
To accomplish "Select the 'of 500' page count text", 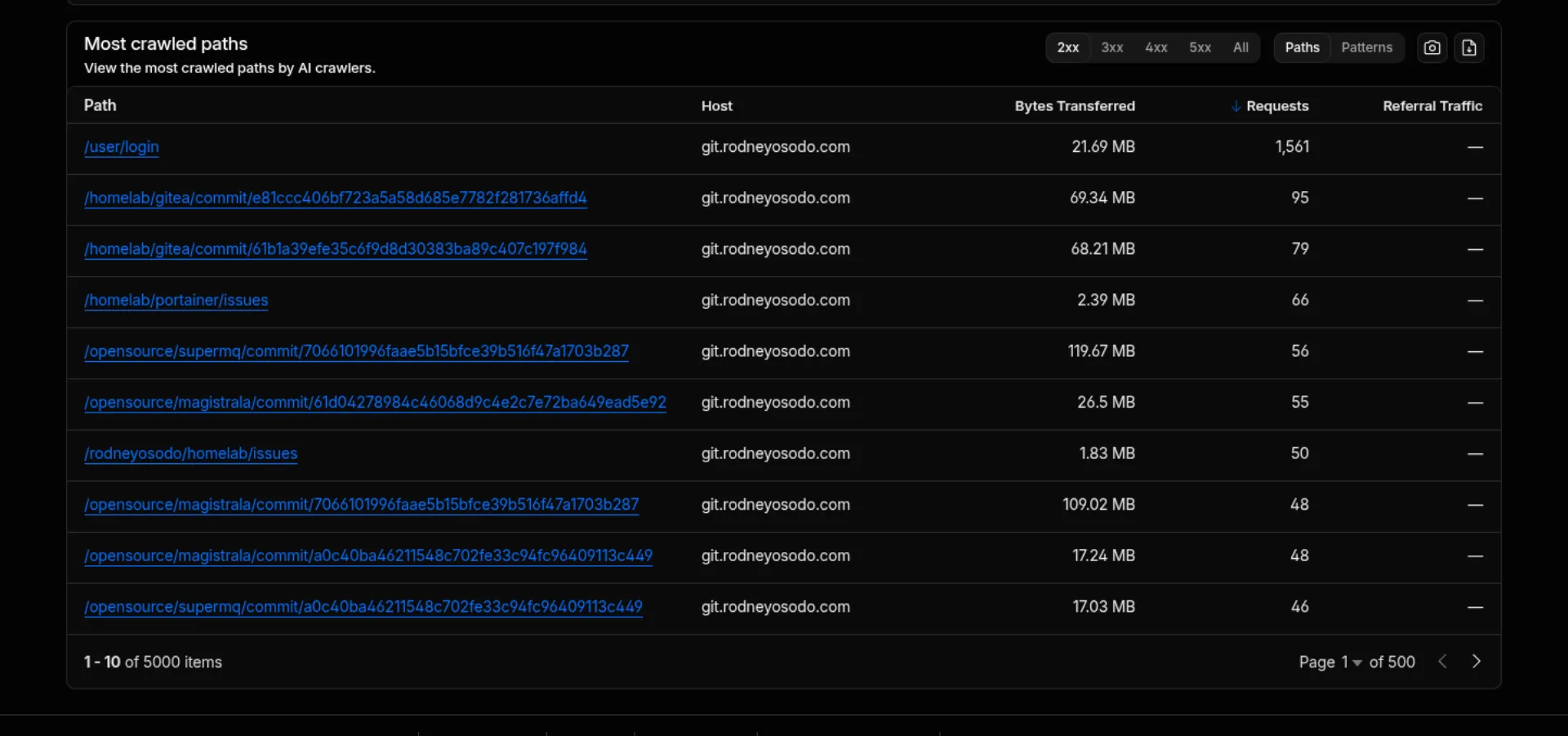I will pos(1392,662).
